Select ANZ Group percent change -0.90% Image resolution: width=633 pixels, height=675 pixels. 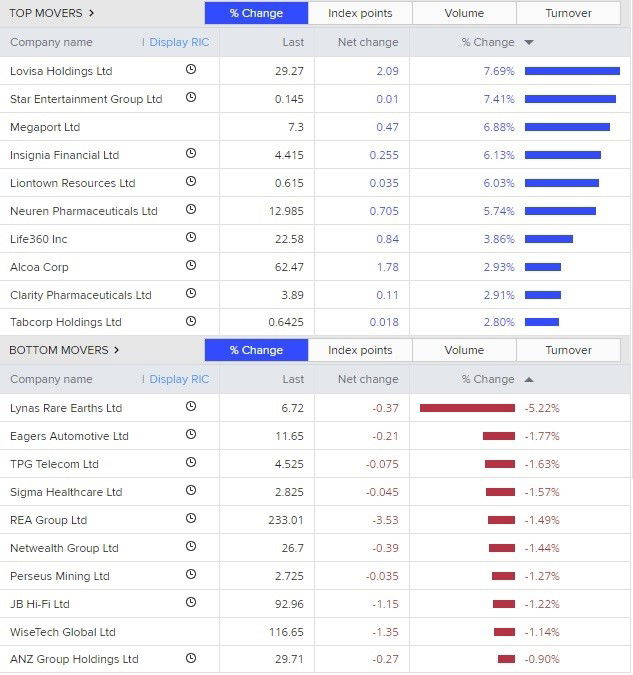(x=542, y=659)
